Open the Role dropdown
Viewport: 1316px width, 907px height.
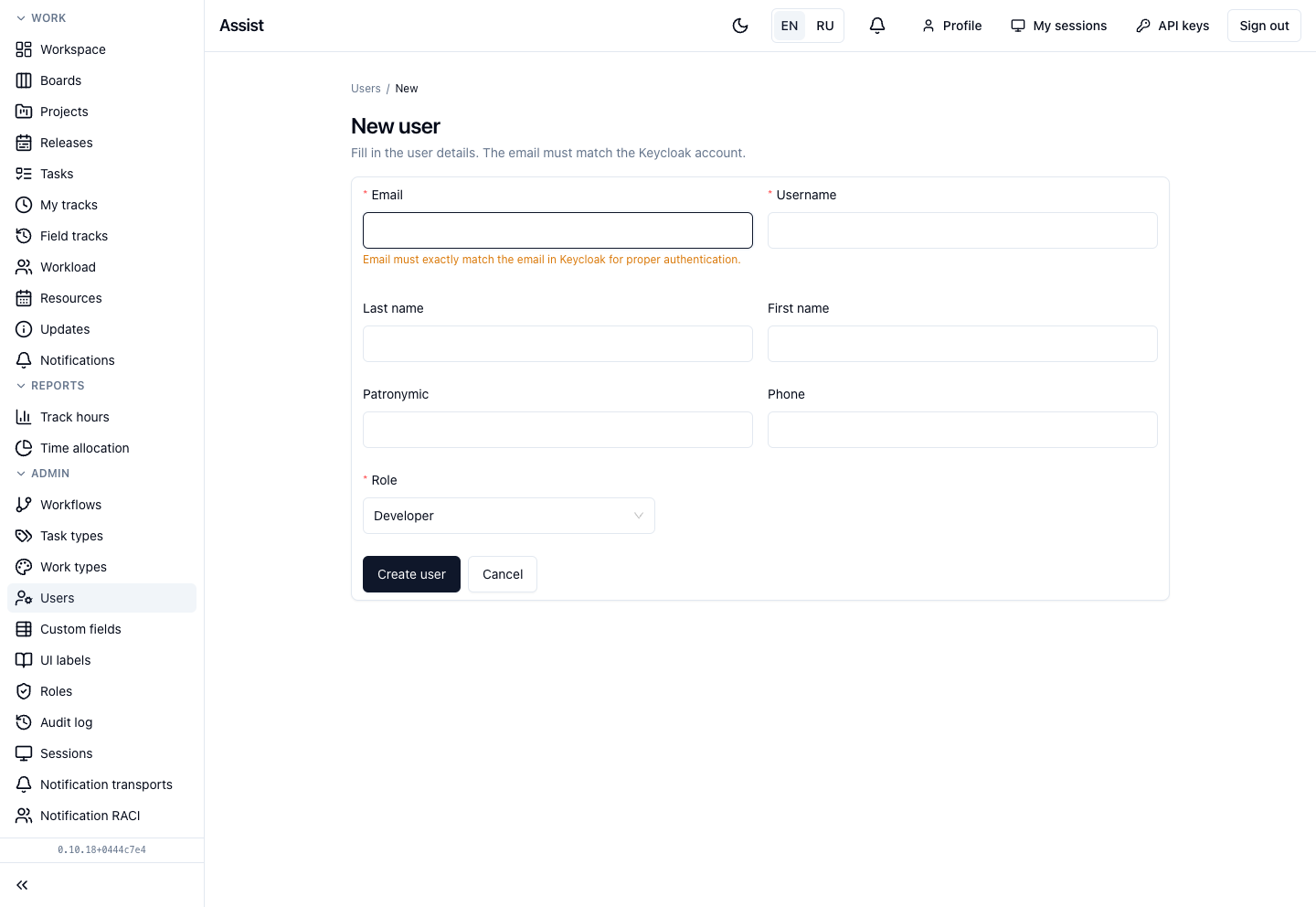pyautogui.click(x=509, y=516)
